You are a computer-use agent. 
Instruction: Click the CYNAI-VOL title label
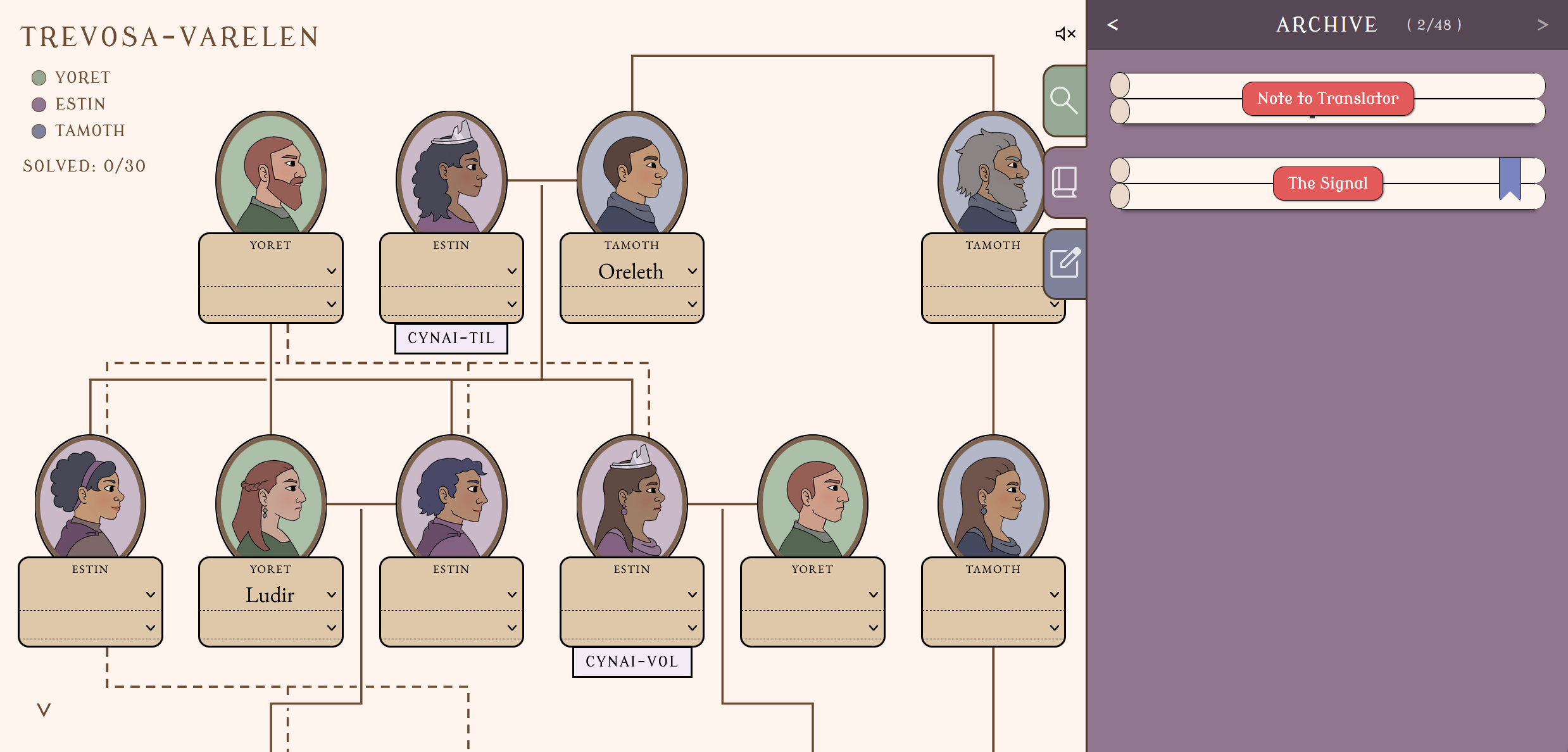point(632,662)
